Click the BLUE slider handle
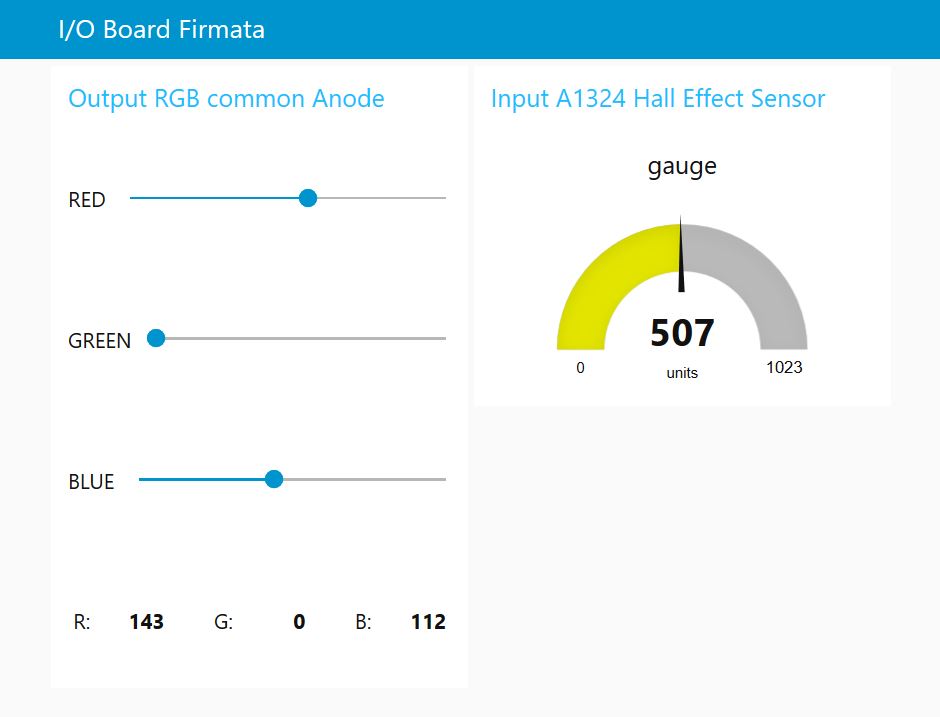 [x=274, y=479]
